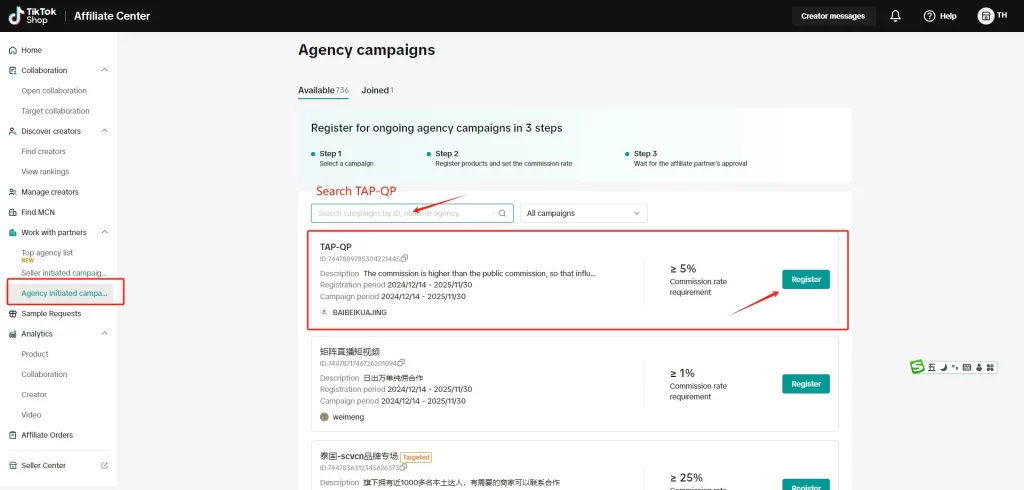
Task: Open the All campaigns dropdown
Action: [583, 213]
